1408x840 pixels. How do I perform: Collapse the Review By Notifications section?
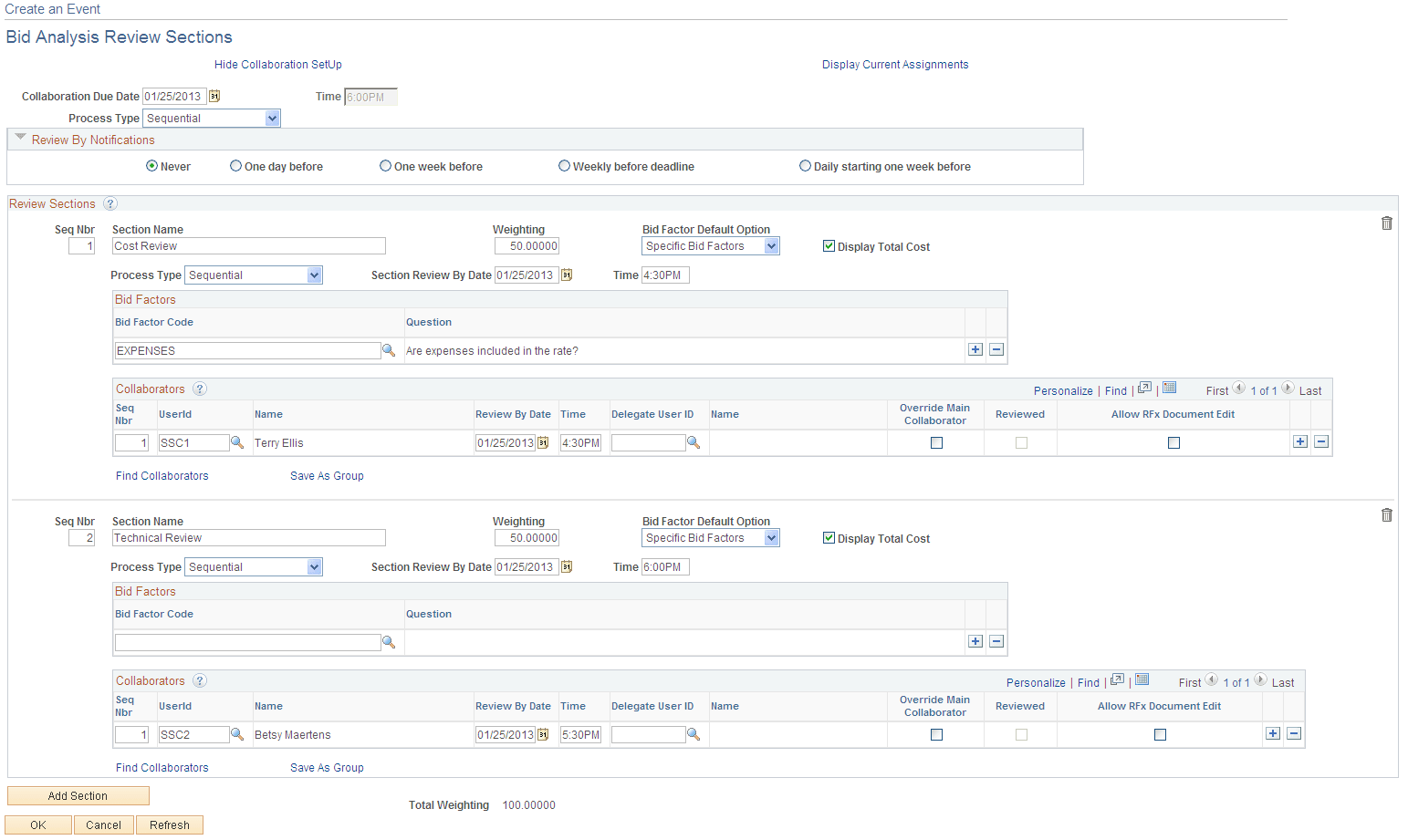pos(20,138)
